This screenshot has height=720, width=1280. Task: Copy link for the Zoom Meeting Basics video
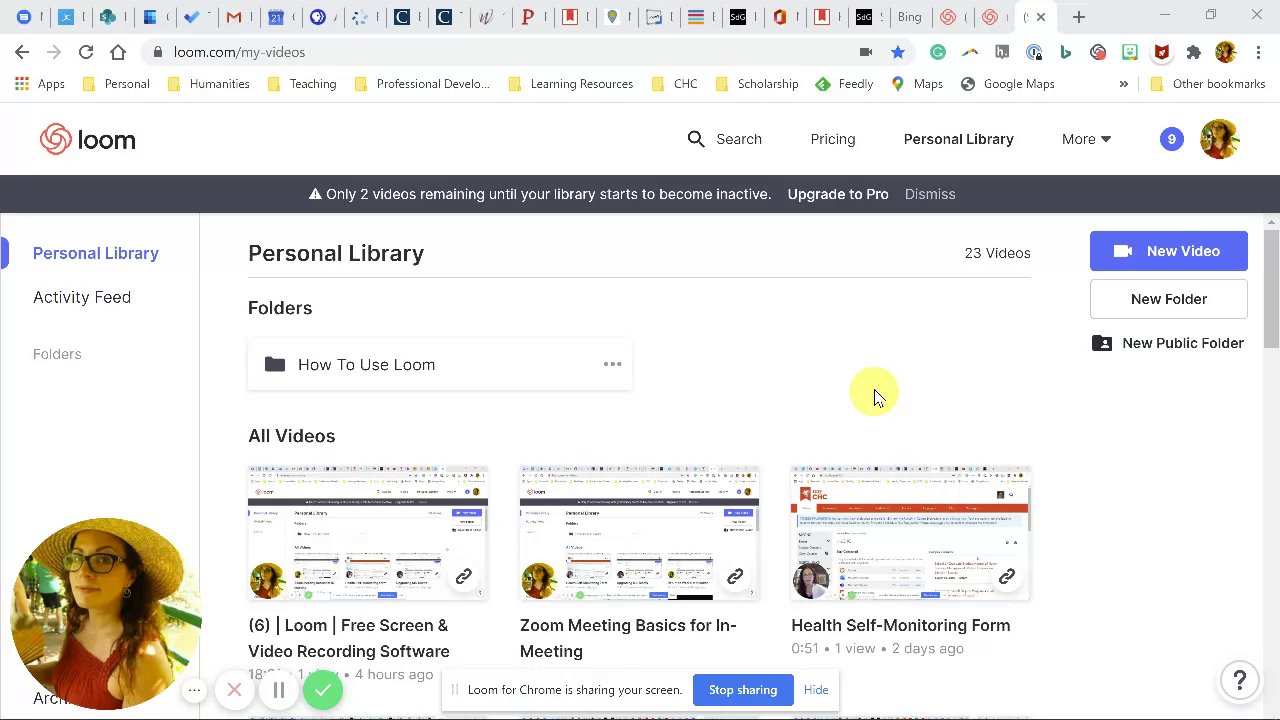[x=735, y=577]
